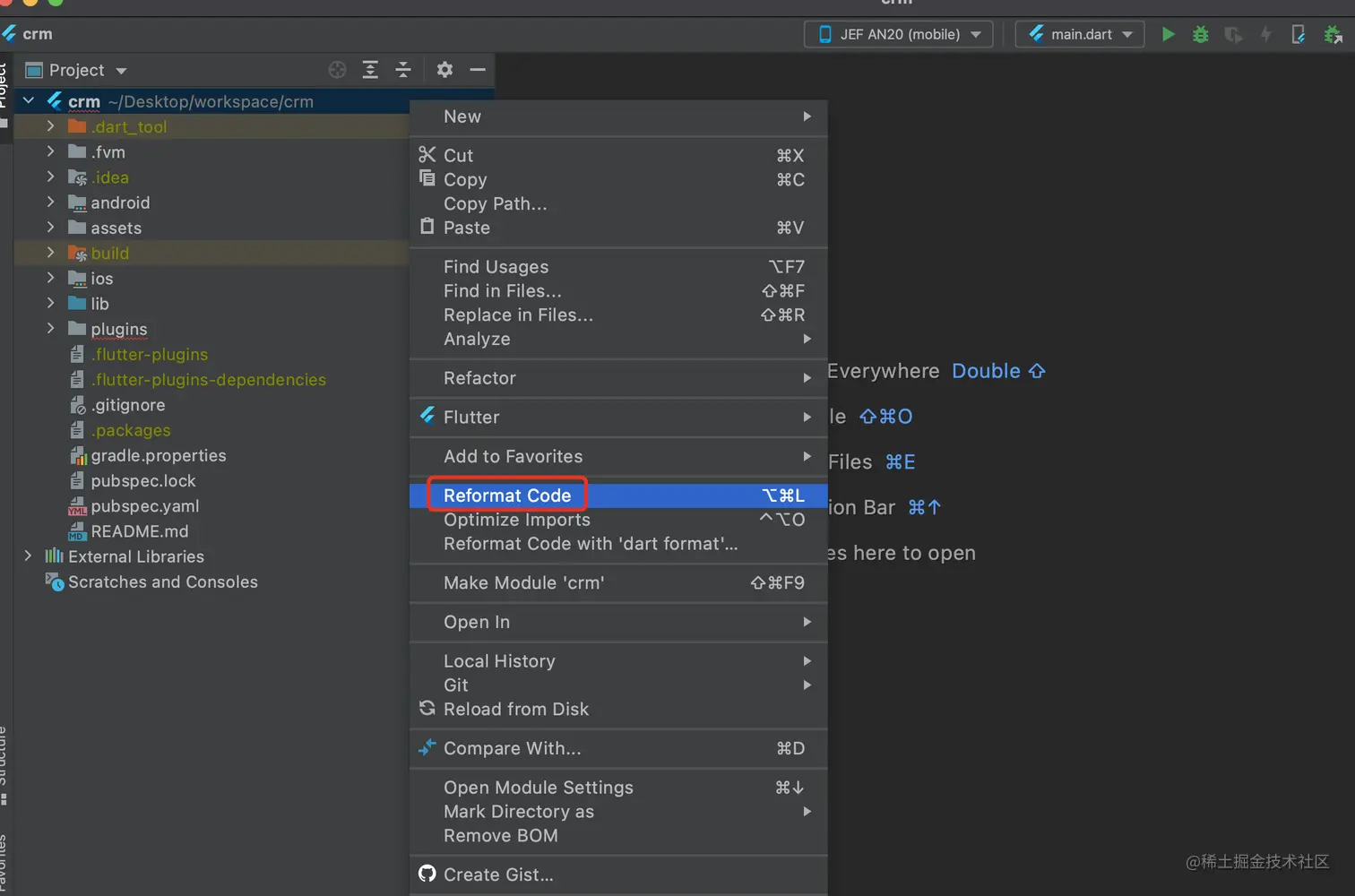Choose Open Module Settings

tap(618, 788)
